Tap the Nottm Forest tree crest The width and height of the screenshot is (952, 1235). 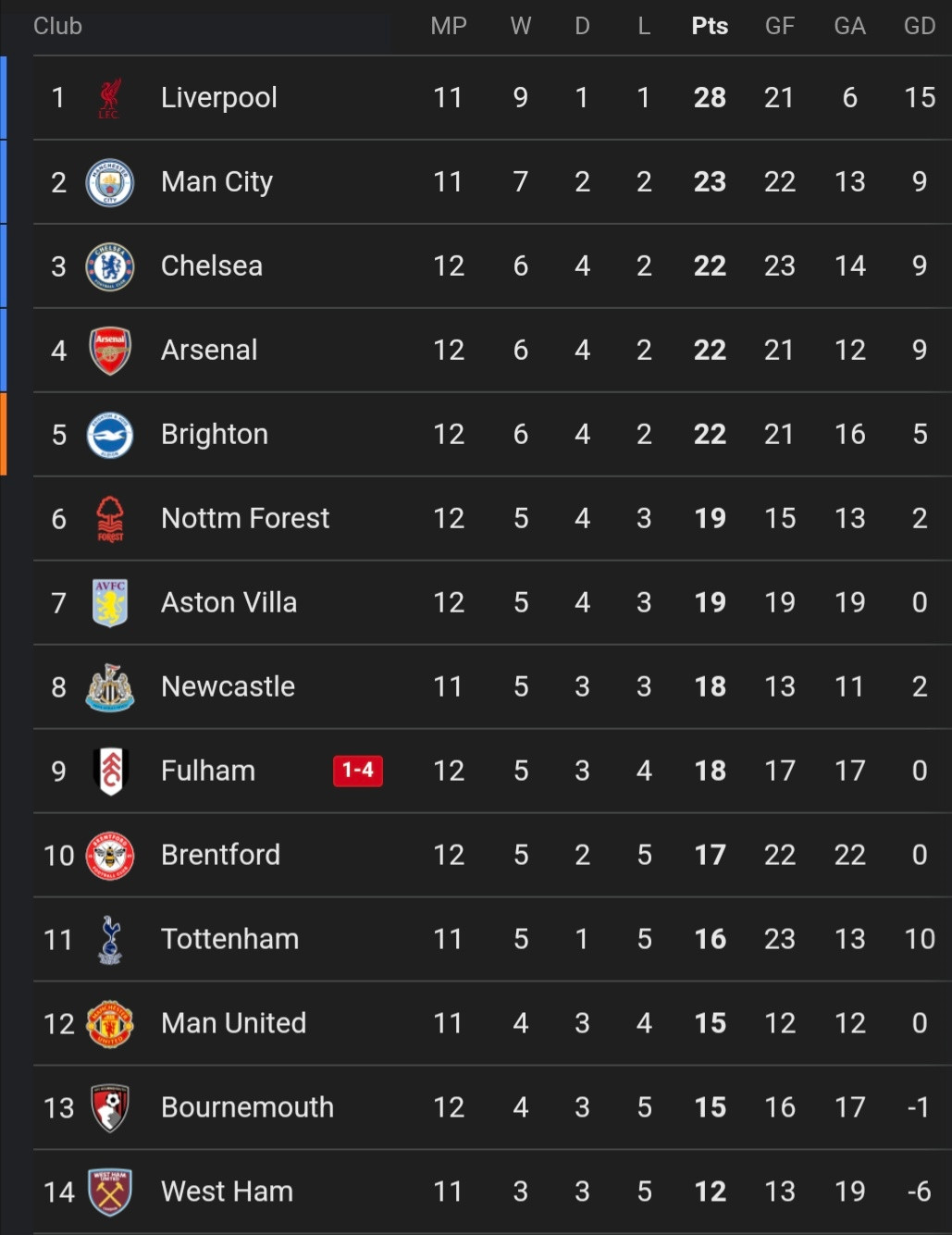point(109,519)
